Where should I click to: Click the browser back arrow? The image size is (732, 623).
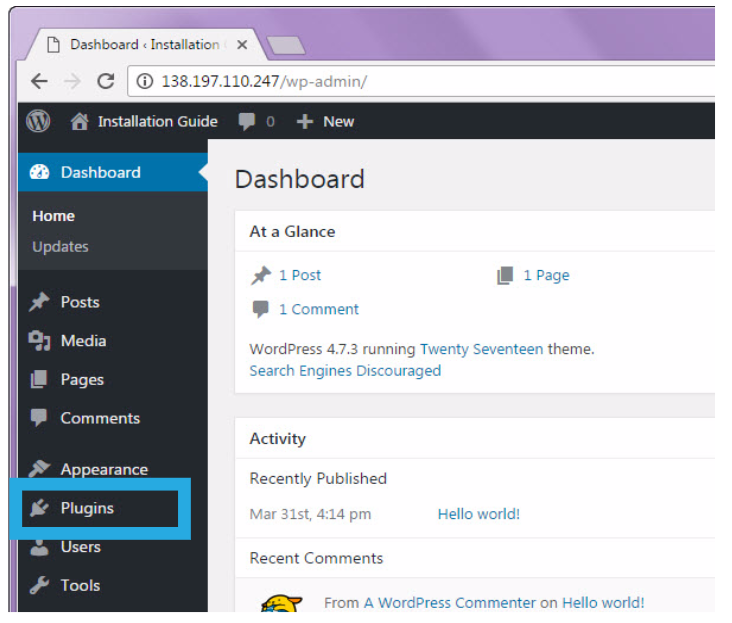click(39, 81)
